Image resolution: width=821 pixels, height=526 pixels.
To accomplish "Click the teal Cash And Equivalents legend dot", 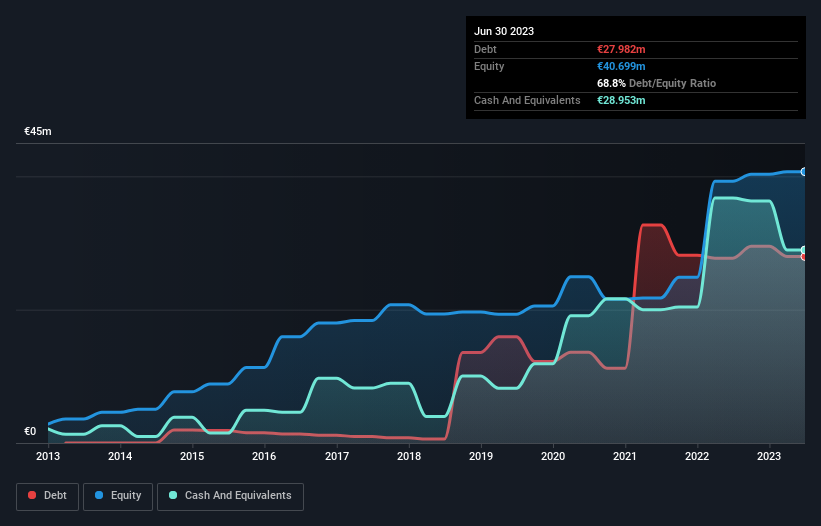I will 173,495.
